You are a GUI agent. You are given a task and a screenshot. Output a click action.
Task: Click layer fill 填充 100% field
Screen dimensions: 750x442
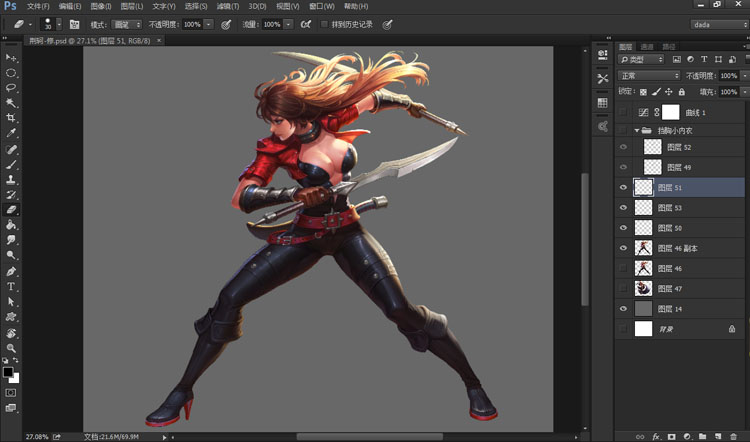[x=728, y=92]
